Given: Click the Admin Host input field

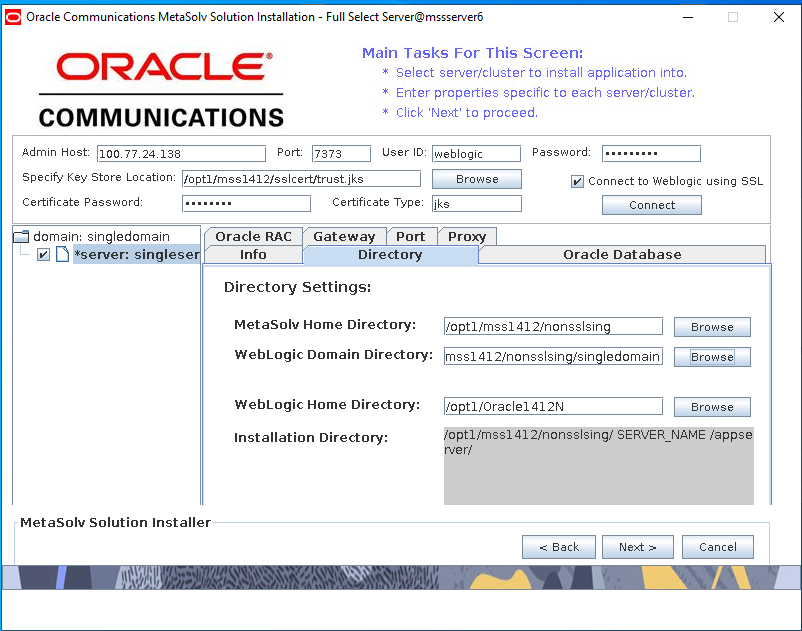Looking at the screenshot, I should pos(182,153).
